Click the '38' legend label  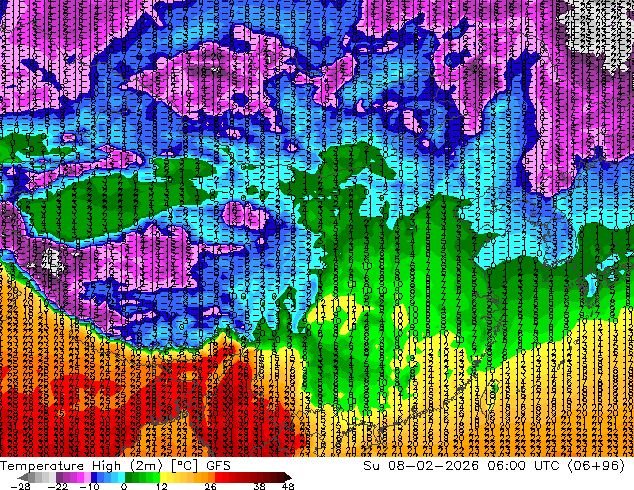tap(260, 486)
